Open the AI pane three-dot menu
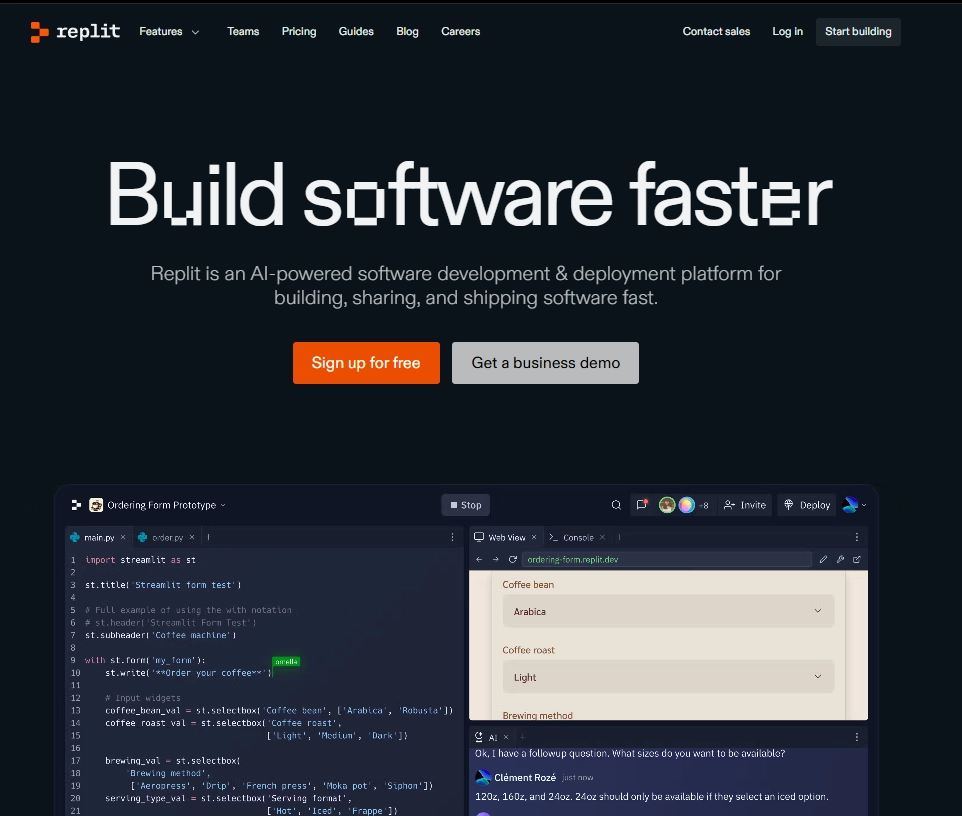 click(857, 737)
